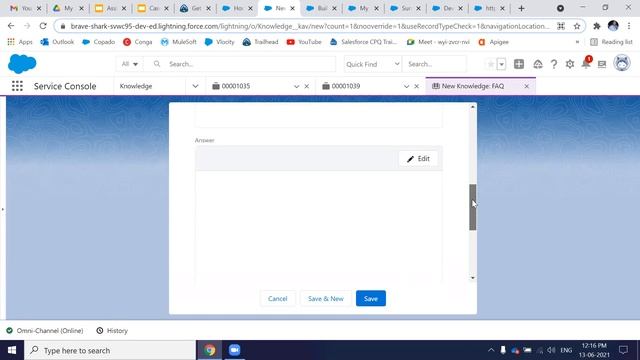
Task: Open Omni-Channel (Online) utility
Action: 45,331
